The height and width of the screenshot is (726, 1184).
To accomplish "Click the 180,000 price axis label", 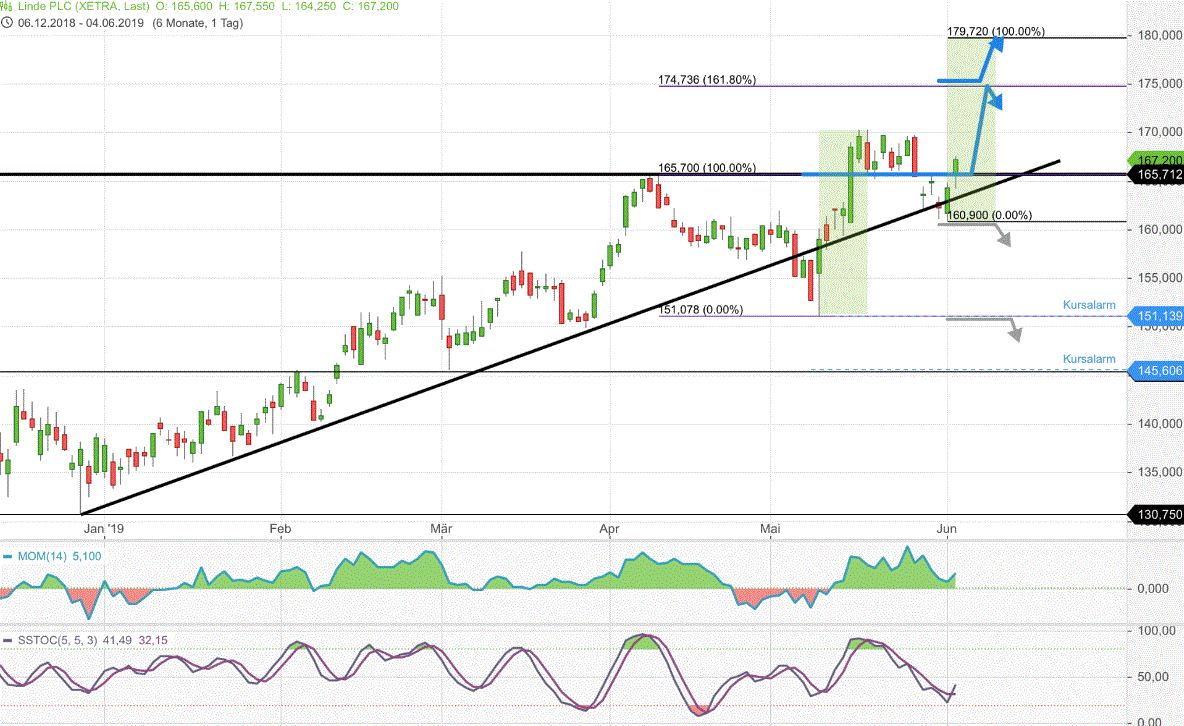I will point(1160,36).
